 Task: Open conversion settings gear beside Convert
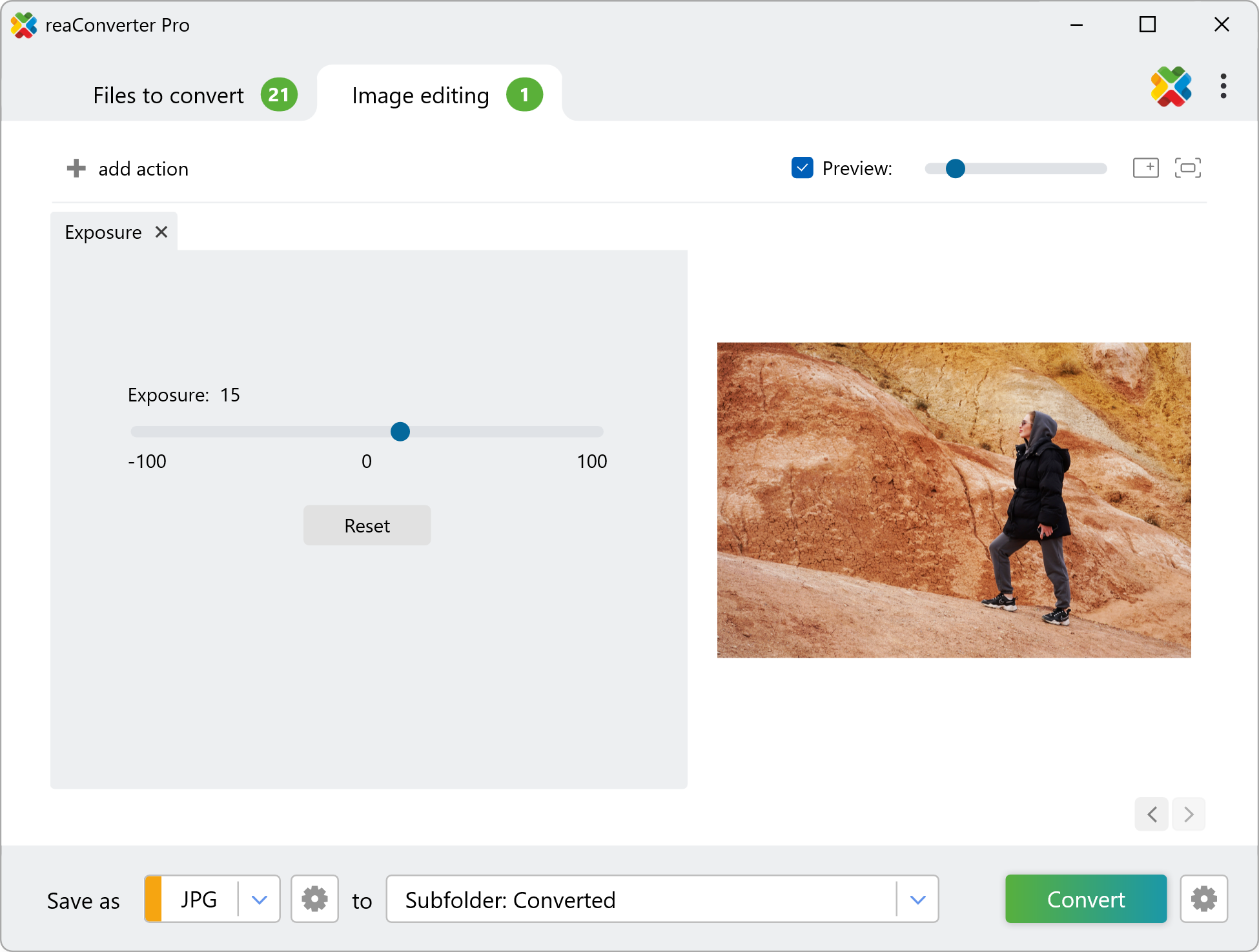coord(1203,898)
